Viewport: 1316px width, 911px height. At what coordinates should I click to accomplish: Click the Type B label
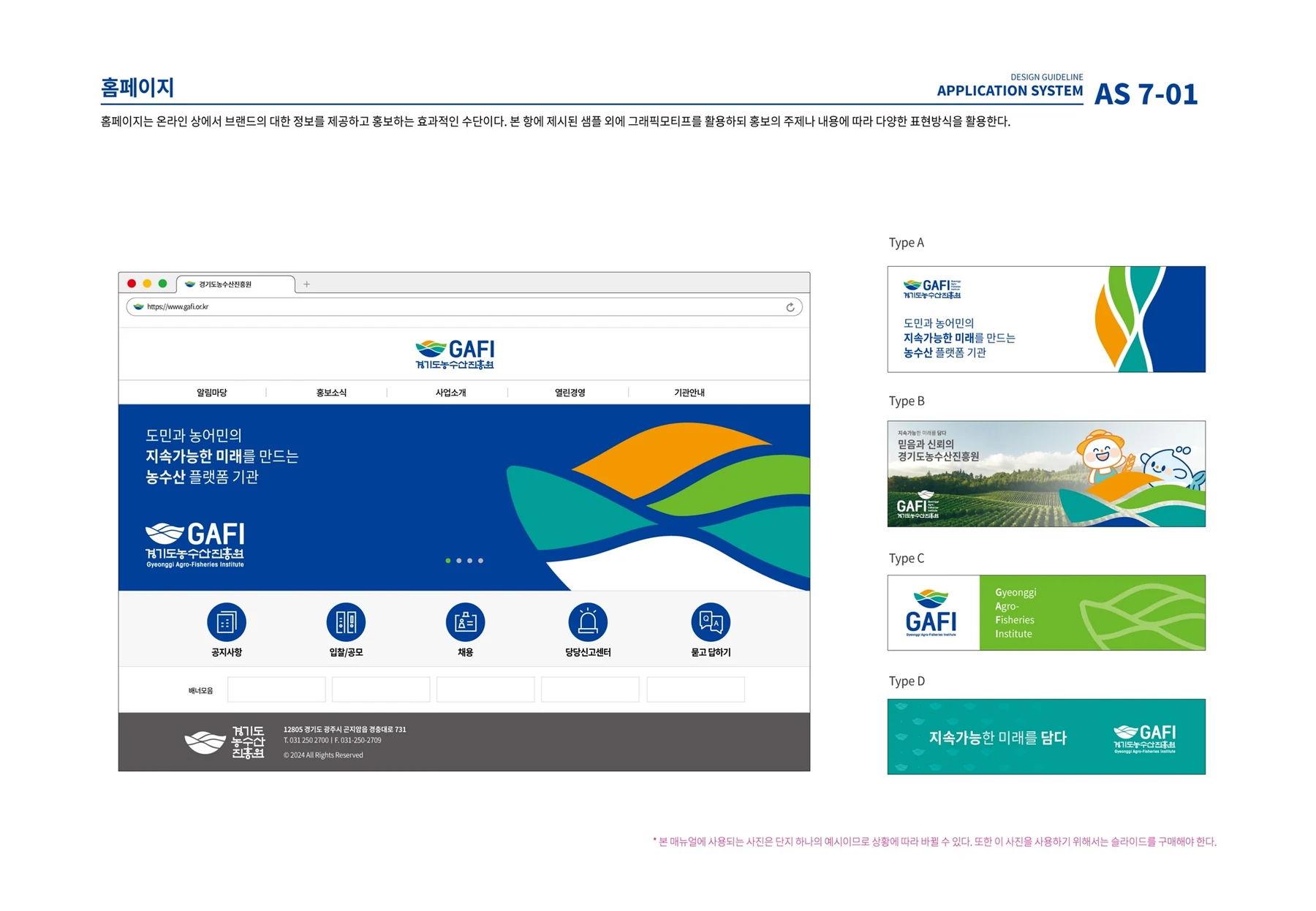(x=907, y=401)
